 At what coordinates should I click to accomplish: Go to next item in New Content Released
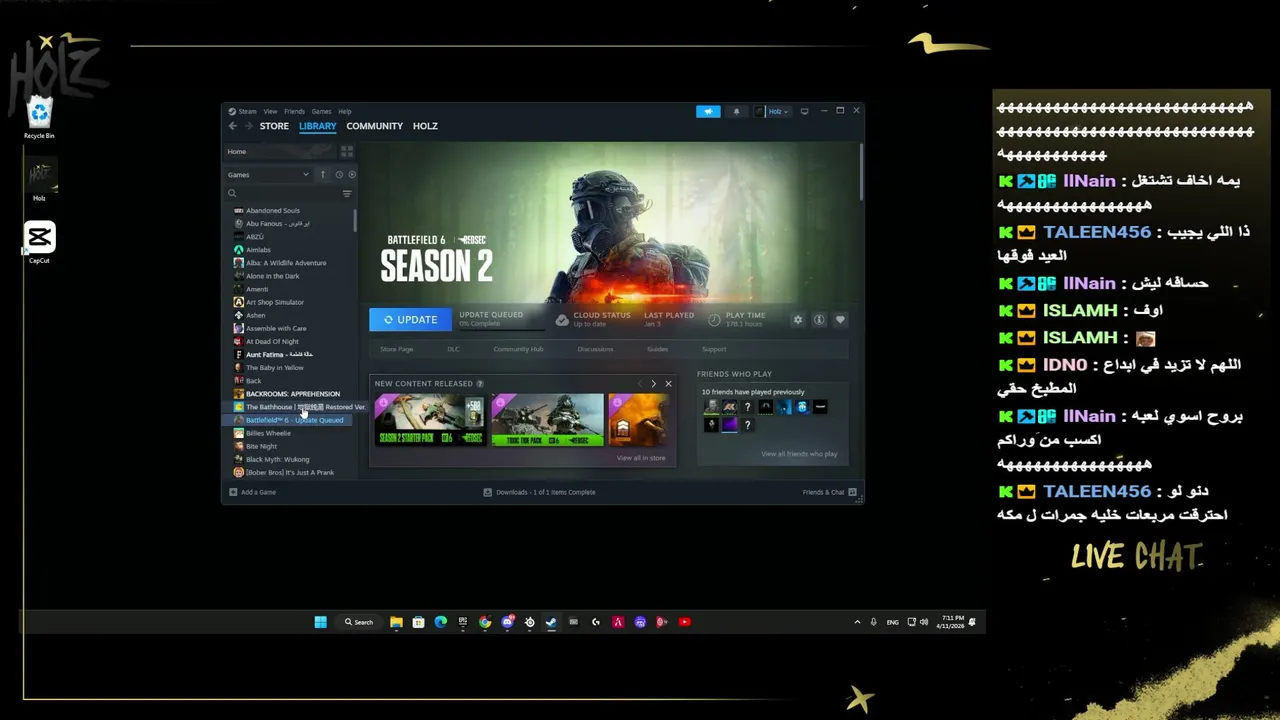pos(653,384)
